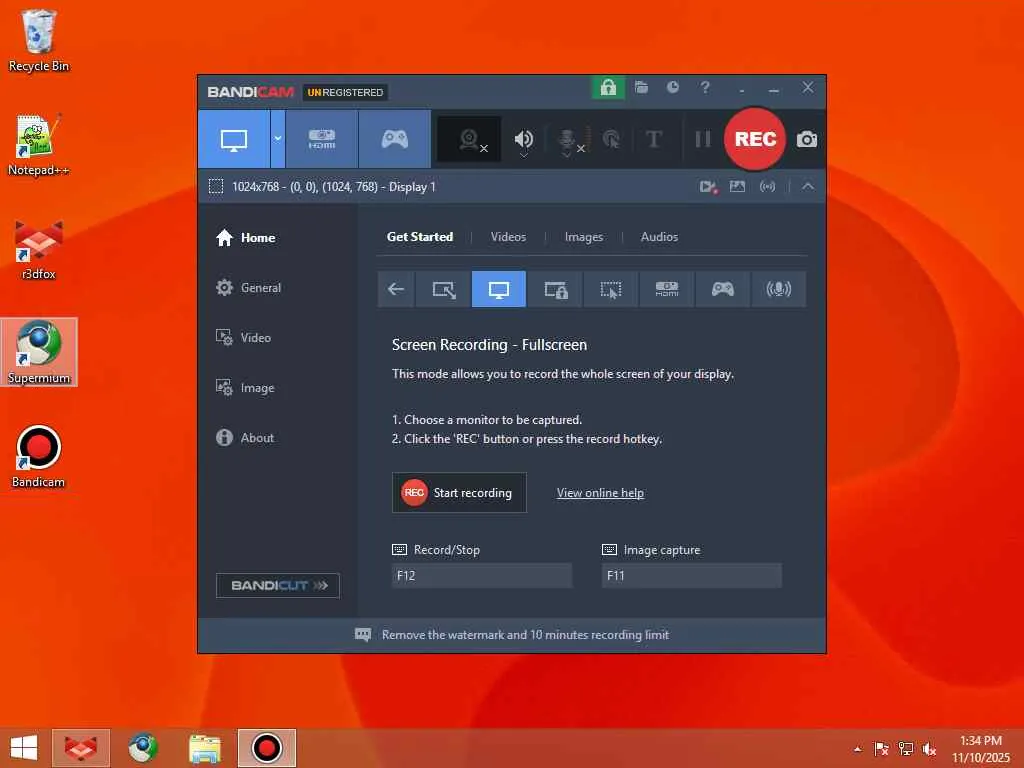Viewport: 1024px width, 768px height.
Task: Click the back arrow in mode row
Action: click(x=396, y=289)
